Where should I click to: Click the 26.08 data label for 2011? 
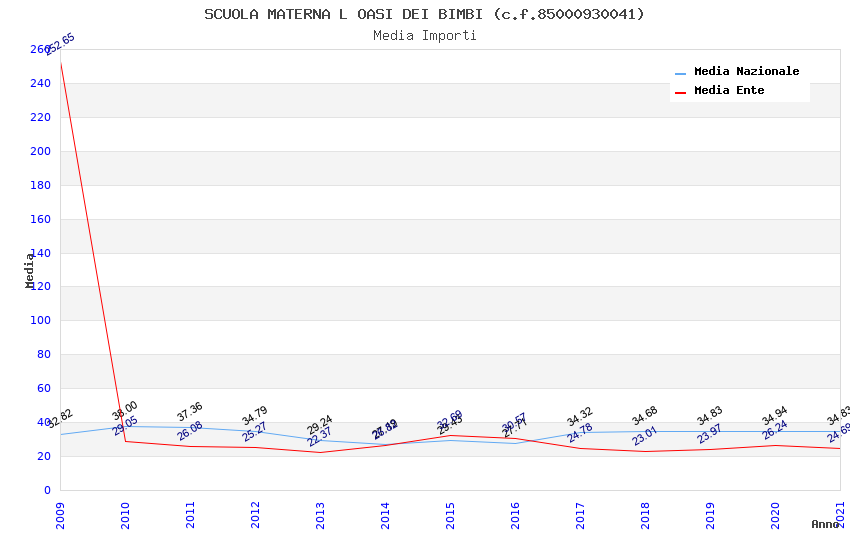pos(190,431)
